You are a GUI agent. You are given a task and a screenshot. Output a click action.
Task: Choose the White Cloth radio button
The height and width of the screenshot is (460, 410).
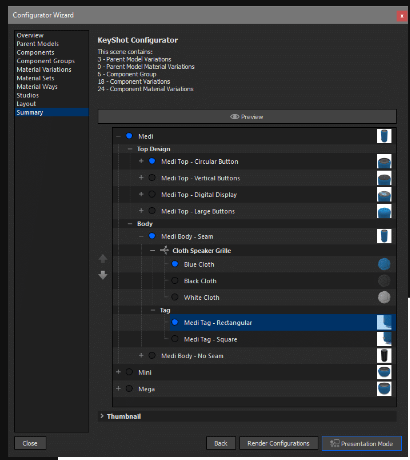175,297
